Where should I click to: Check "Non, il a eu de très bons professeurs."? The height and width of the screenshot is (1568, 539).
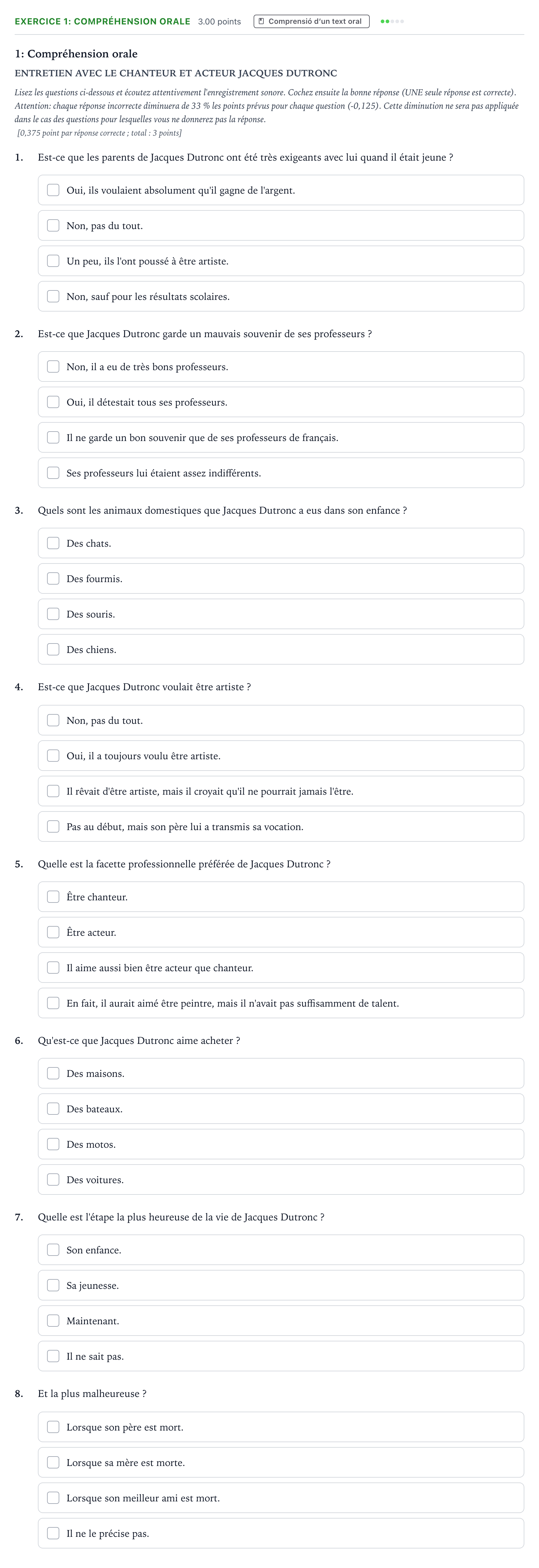[53, 366]
